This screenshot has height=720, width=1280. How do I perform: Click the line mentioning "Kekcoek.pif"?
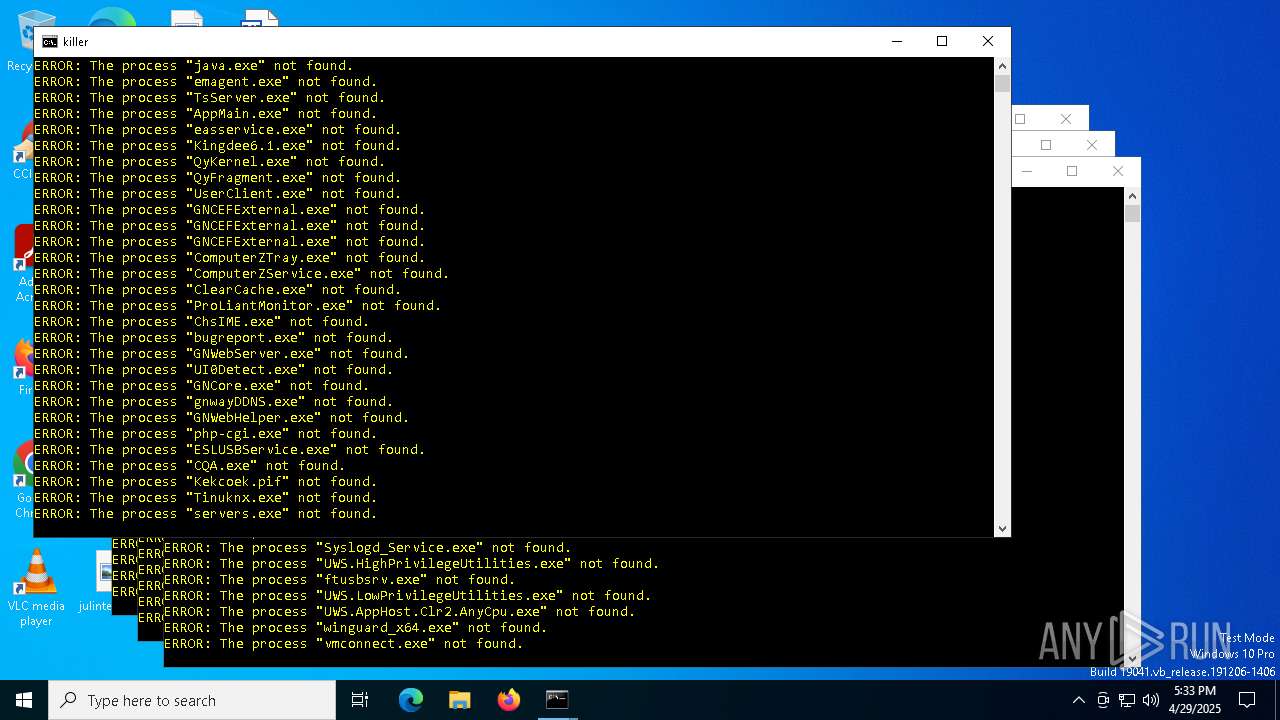[x=206, y=482]
